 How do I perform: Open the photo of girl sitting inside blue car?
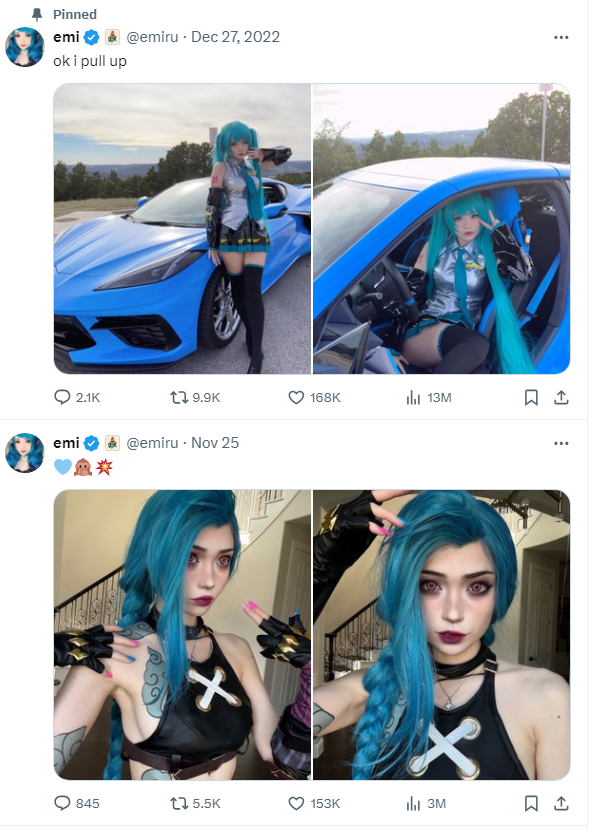pos(442,229)
